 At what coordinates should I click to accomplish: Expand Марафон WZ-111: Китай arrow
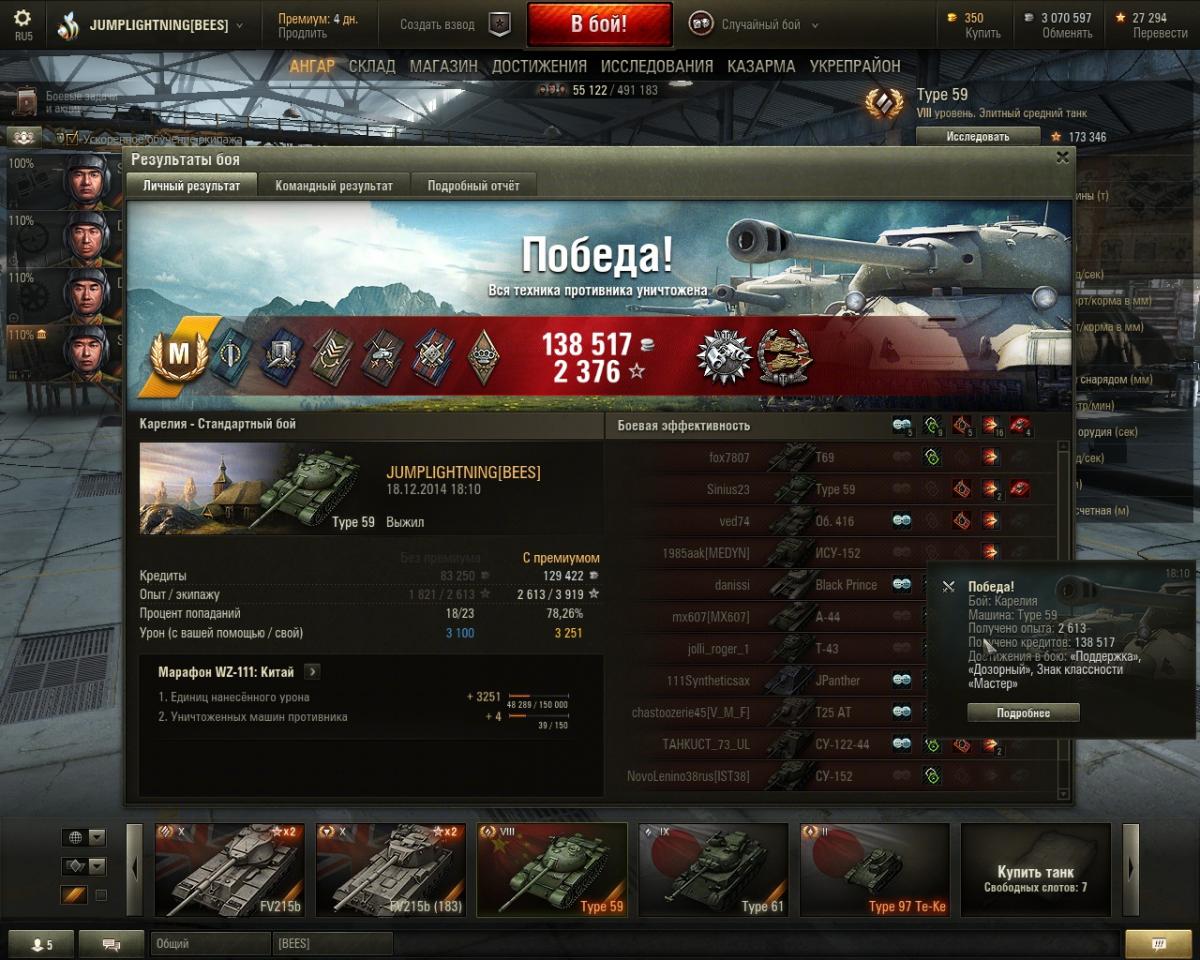tap(312, 672)
